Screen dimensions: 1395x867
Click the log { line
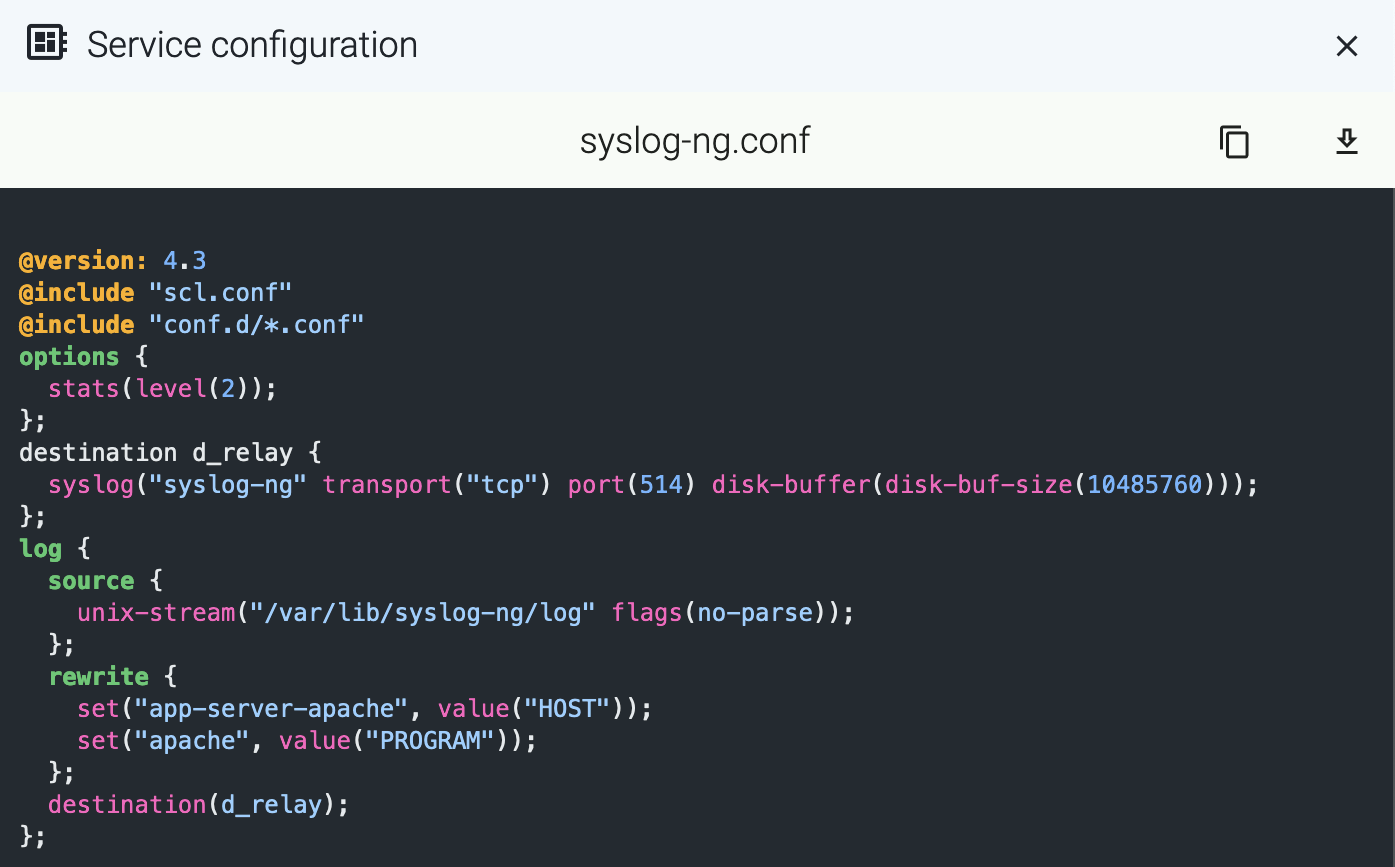55,549
